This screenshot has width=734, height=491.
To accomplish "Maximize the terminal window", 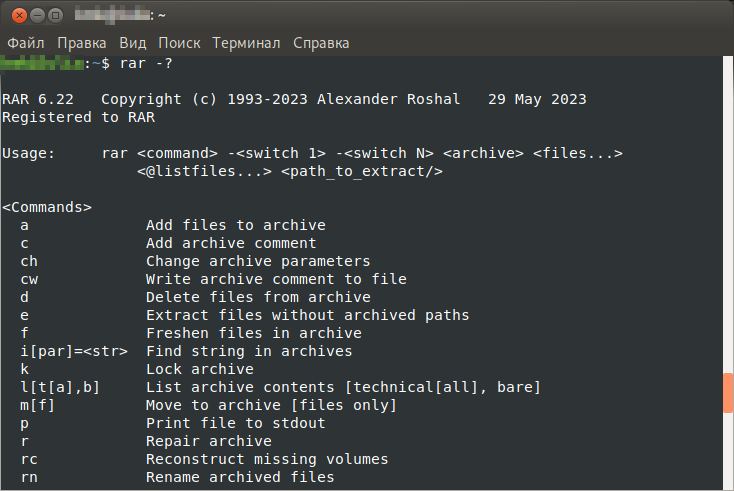I will tap(56, 15).
